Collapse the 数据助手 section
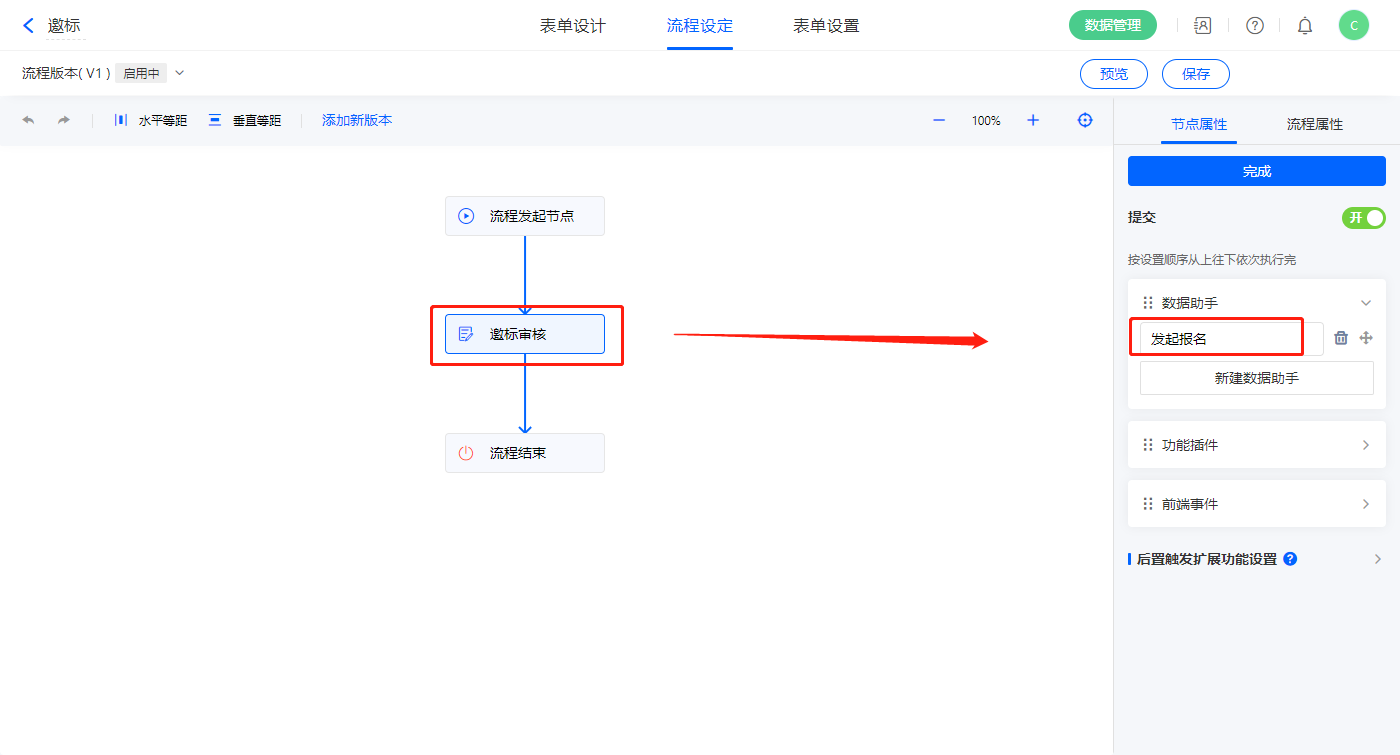The width and height of the screenshot is (1400, 755). coord(1365,303)
